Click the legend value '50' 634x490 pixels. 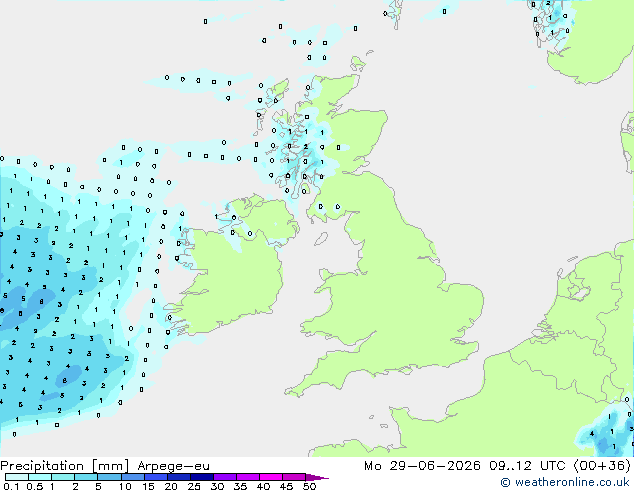(309, 486)
